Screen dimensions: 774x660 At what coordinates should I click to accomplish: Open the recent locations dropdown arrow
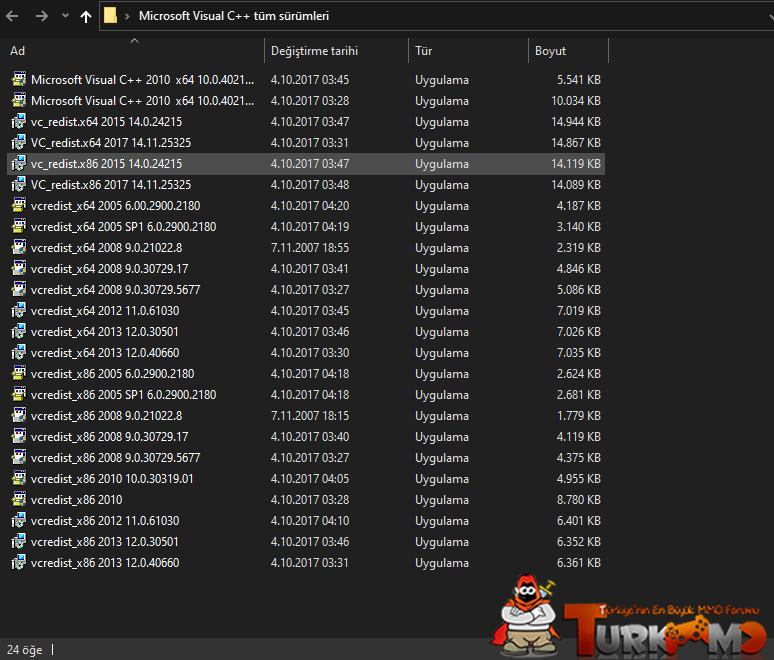pyautogui.click(x=65, y=16)
